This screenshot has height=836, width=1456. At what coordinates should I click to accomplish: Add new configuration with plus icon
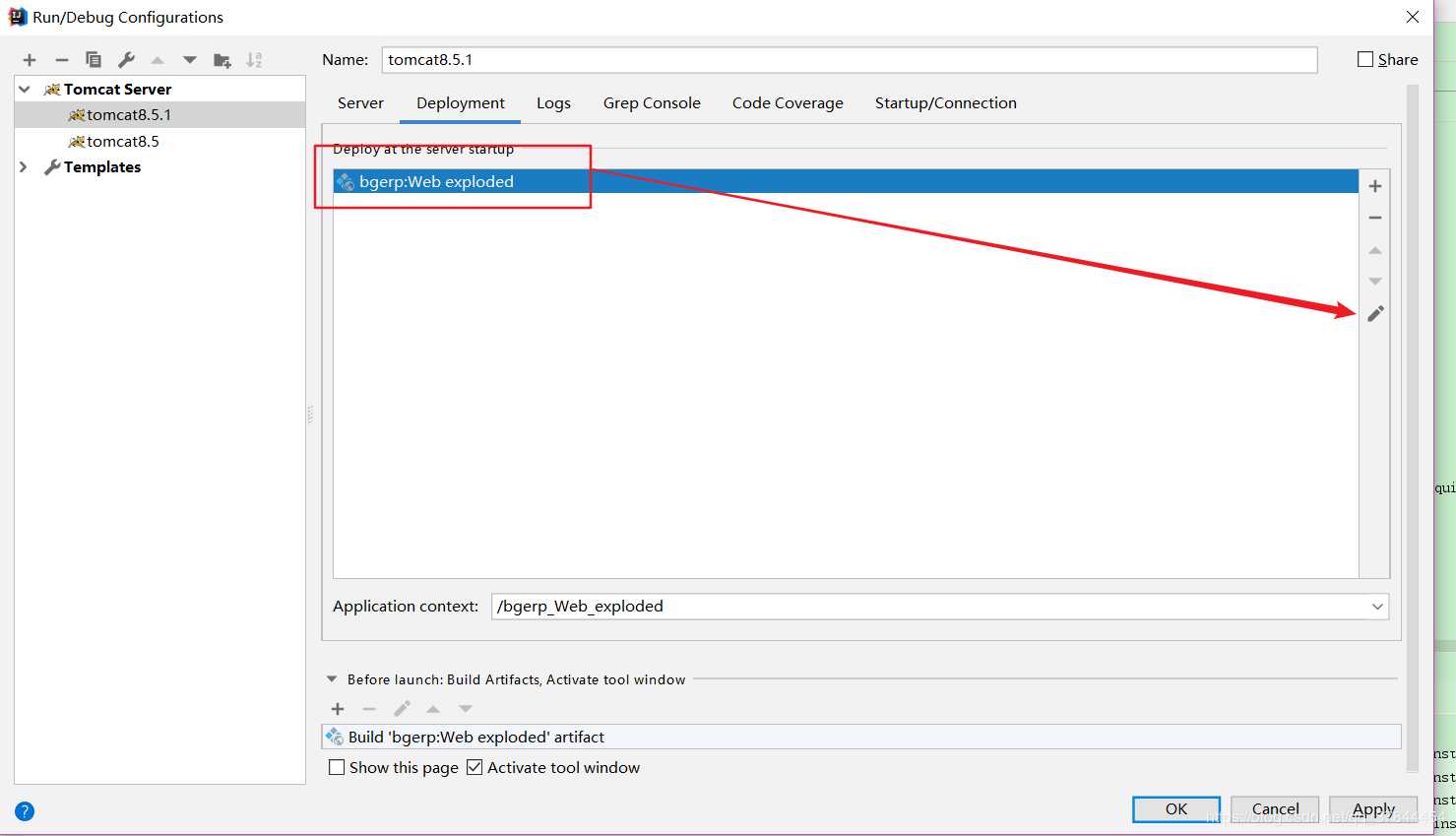tap(30, 60)
